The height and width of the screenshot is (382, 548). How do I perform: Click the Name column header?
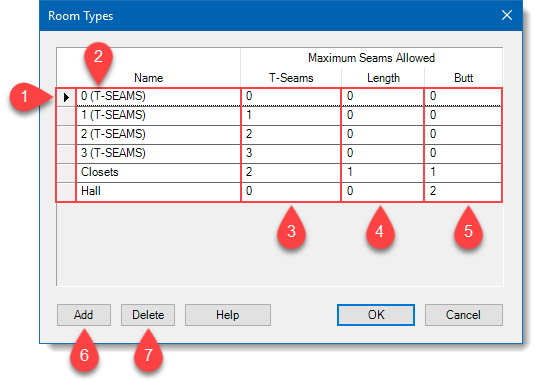pyautogui.click(x=149, y=78)
